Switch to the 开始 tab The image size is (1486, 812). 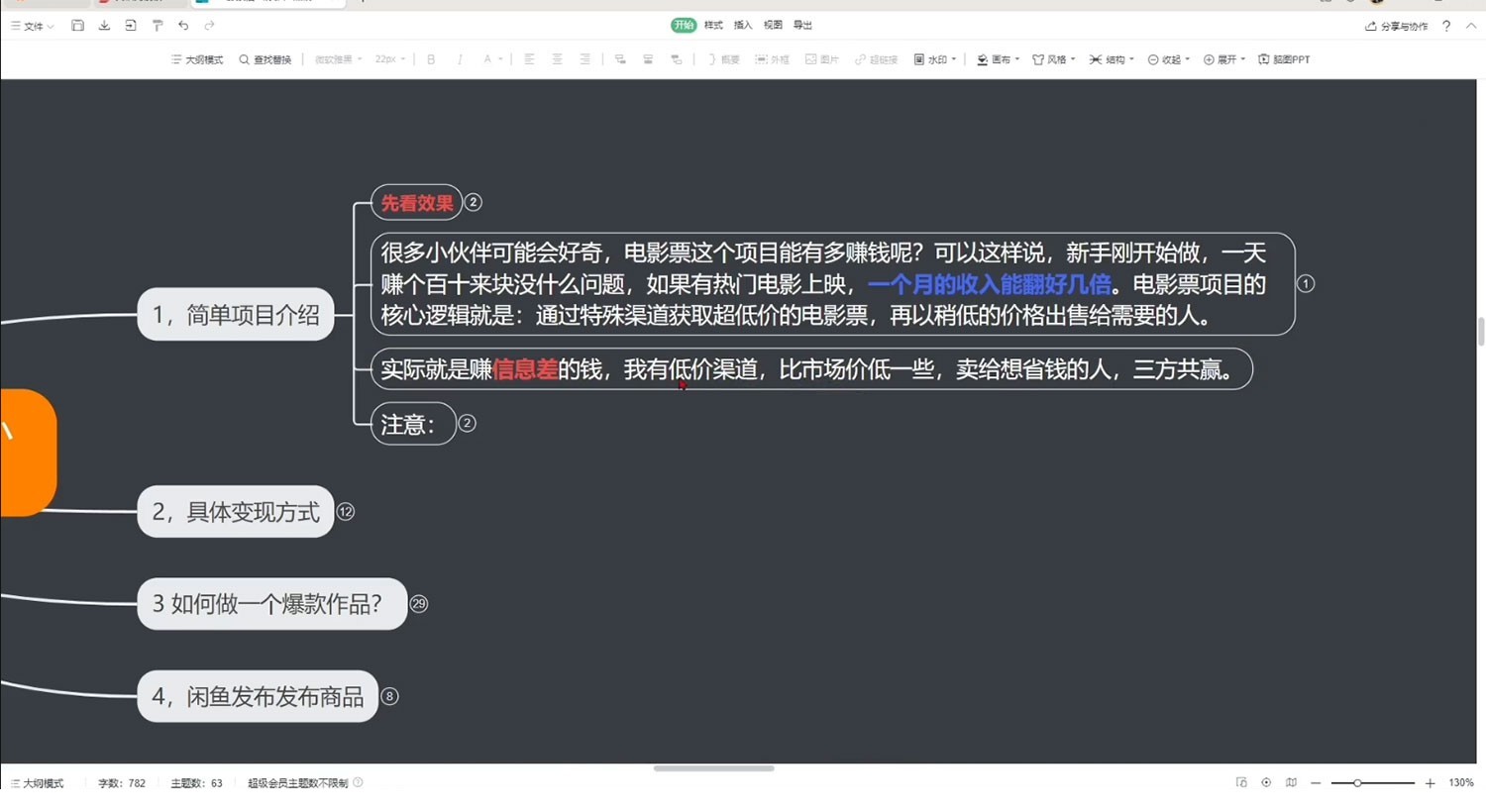[x=684, y=25]
